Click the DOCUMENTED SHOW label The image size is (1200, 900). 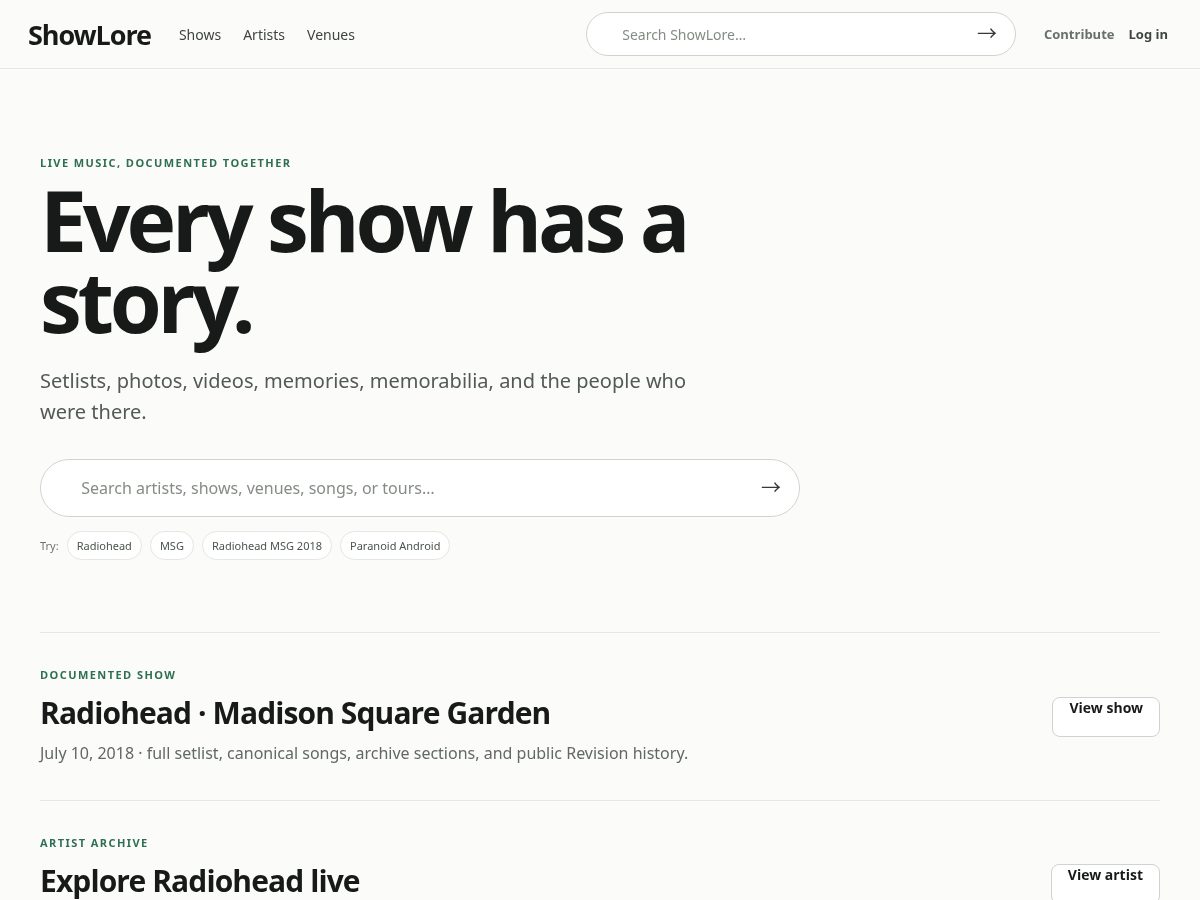click(108, 675)
